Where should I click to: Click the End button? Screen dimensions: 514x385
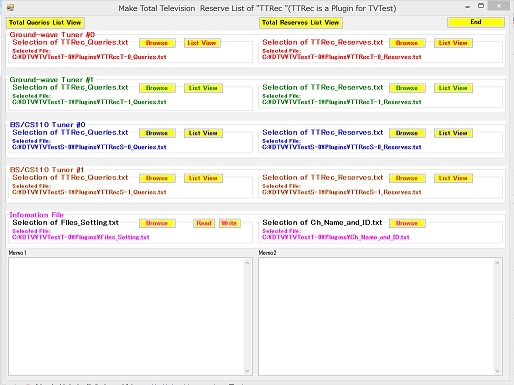pyautogui.click(x=476, y=22)
